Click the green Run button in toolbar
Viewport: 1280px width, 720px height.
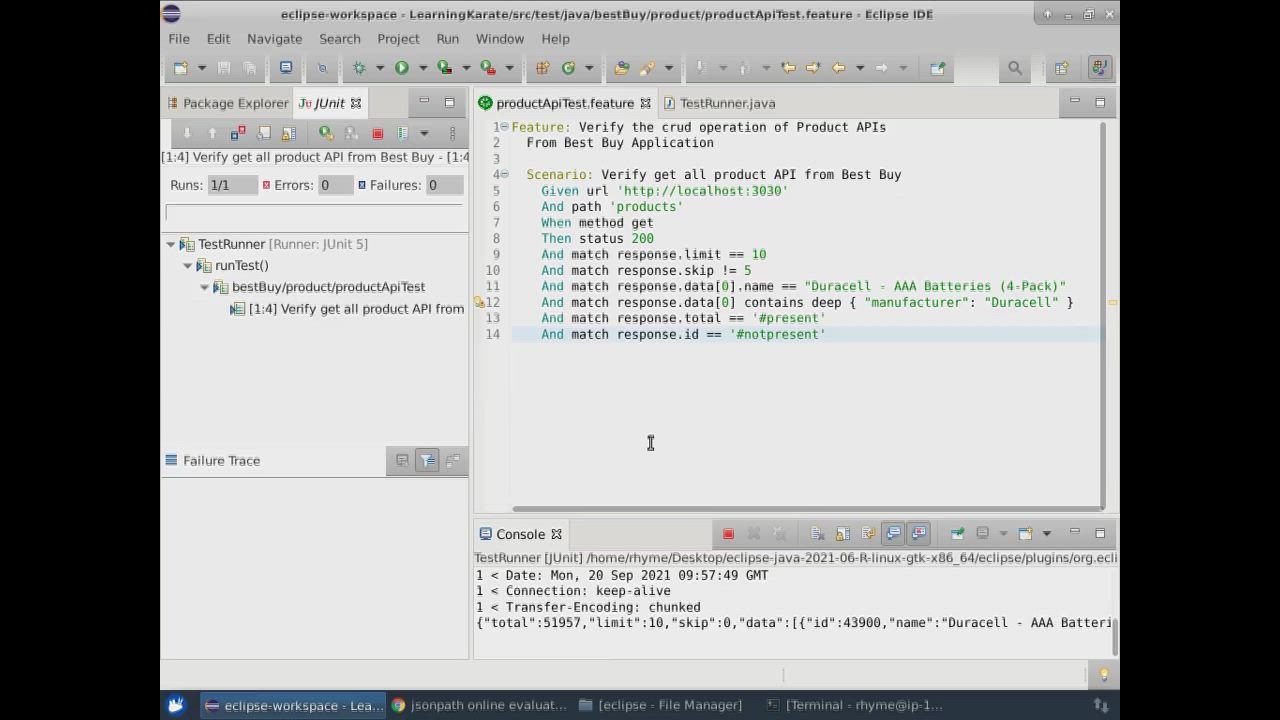tap(401, 68)
